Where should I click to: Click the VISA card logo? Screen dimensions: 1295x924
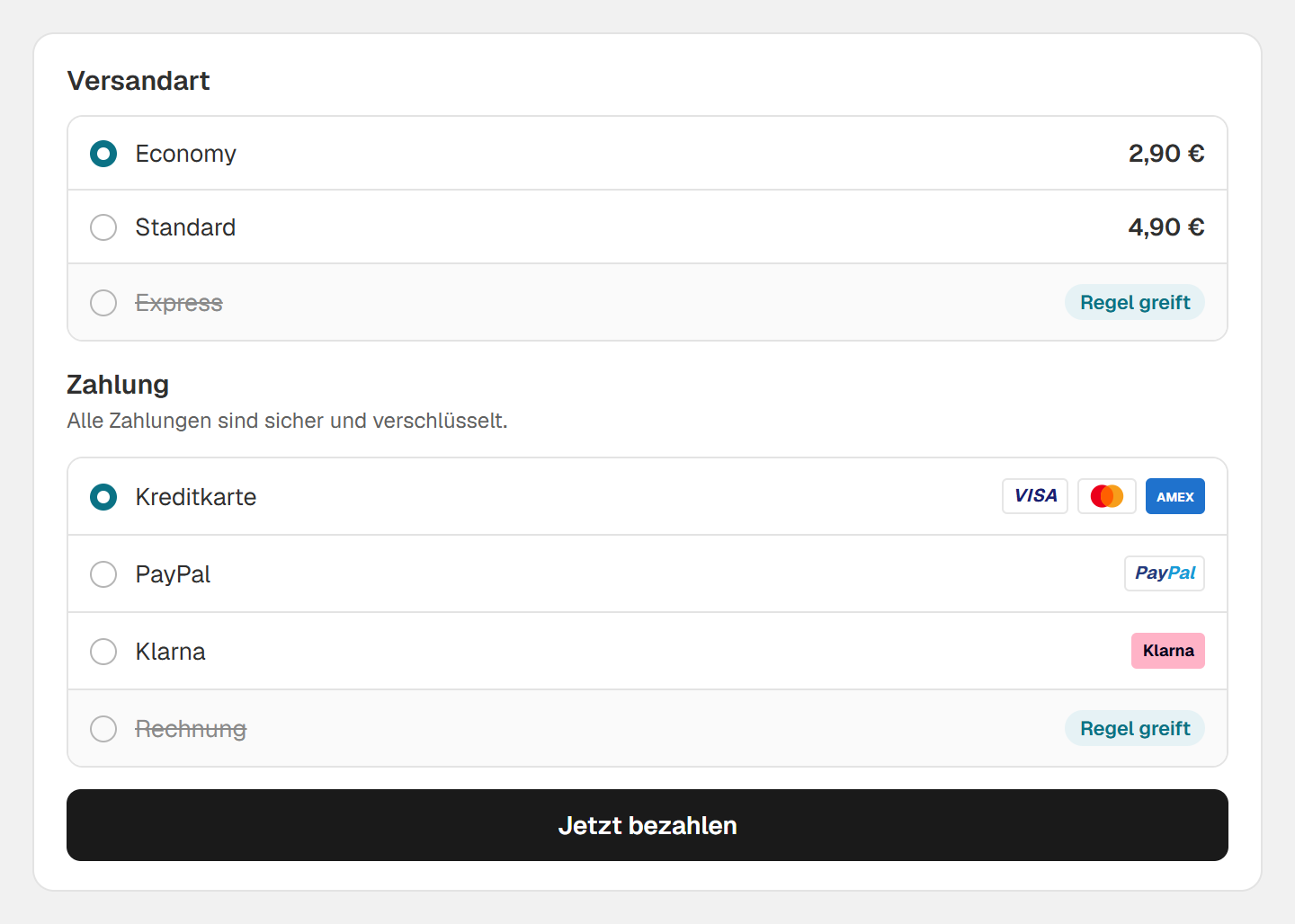point(1035,496)
